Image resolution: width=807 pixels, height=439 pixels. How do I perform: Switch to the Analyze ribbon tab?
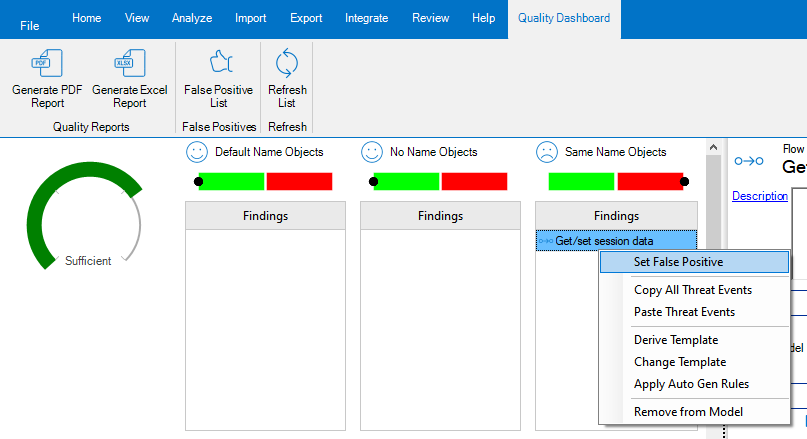tap(191, 18)
